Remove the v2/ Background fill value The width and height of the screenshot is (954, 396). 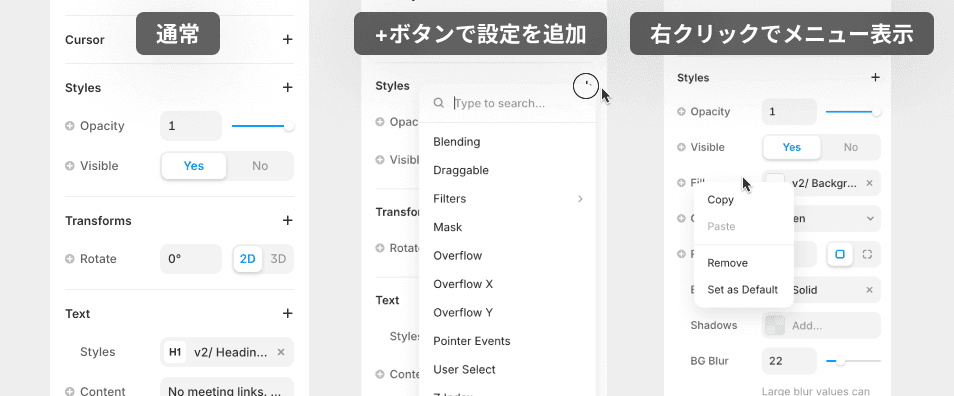click(x=869, y=182)
